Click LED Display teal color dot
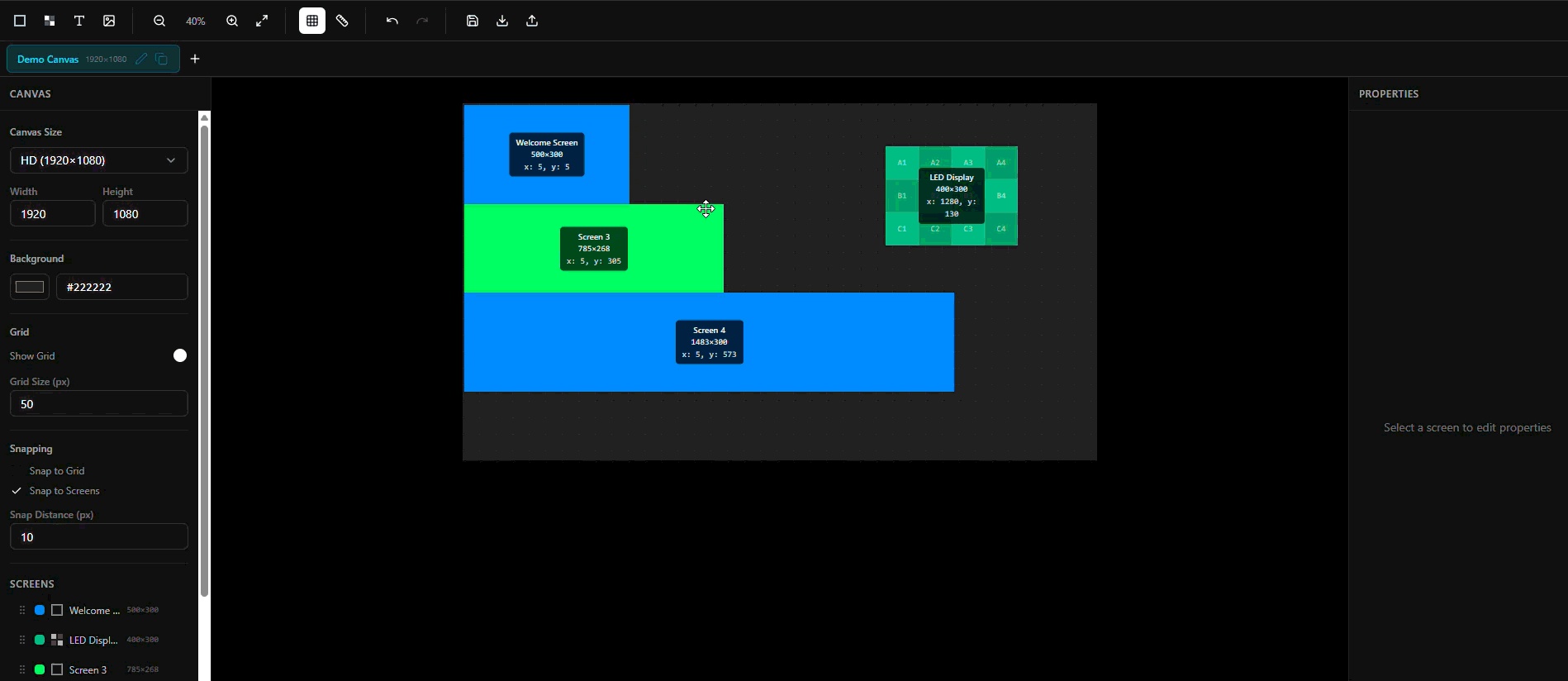 pyautogui.click(x=40, y=640)
